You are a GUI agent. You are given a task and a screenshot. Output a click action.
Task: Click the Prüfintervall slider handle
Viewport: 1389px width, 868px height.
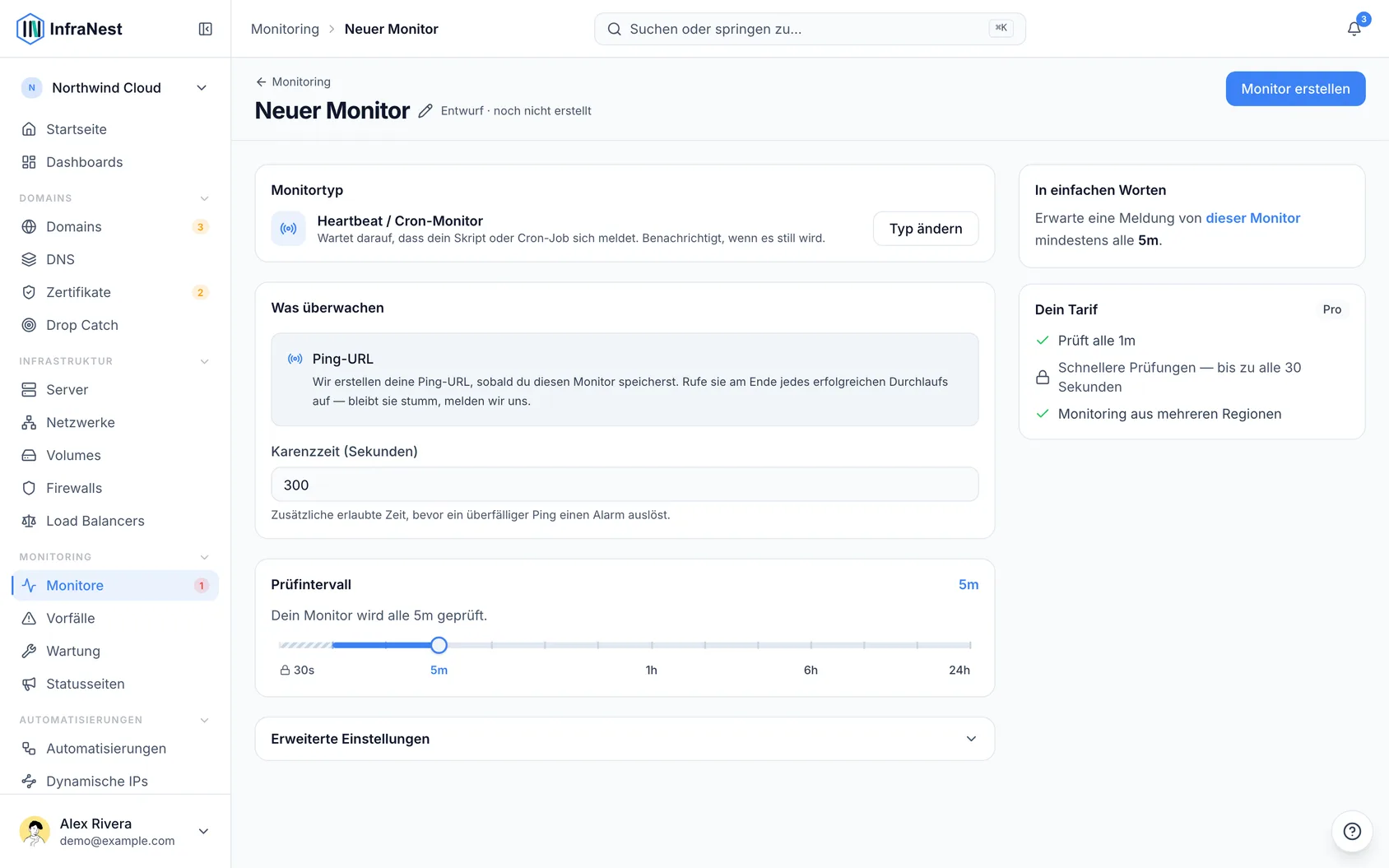tap(439, 645)
